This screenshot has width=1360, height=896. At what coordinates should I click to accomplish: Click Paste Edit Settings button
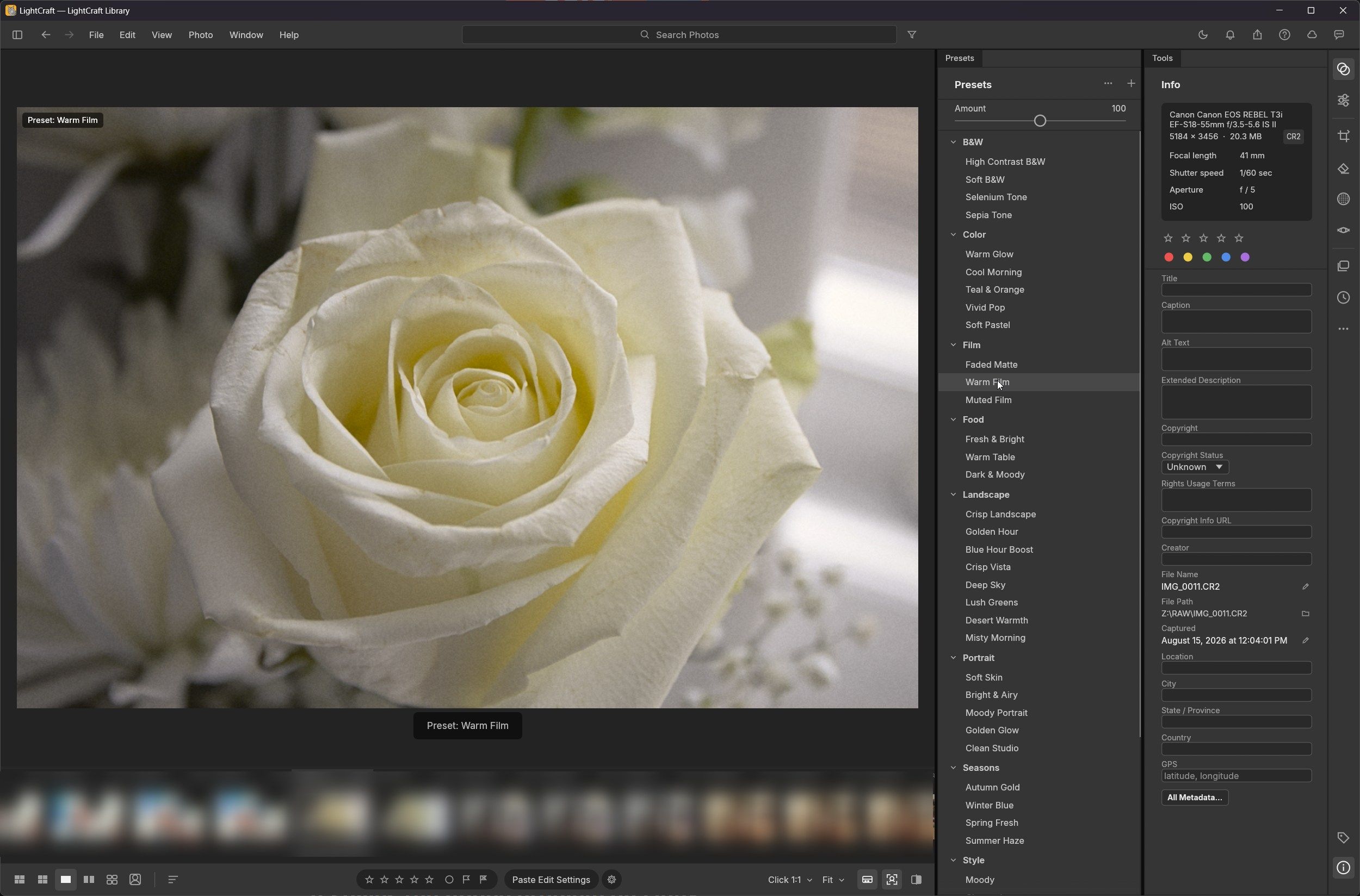click(551, 880)
